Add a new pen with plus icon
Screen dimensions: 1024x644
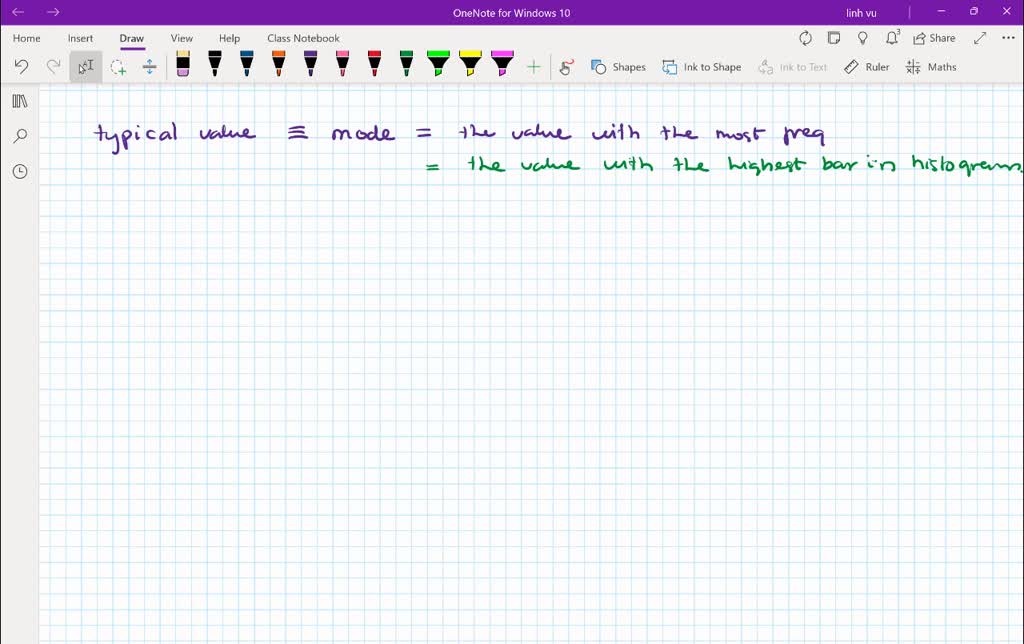point(533,67)
